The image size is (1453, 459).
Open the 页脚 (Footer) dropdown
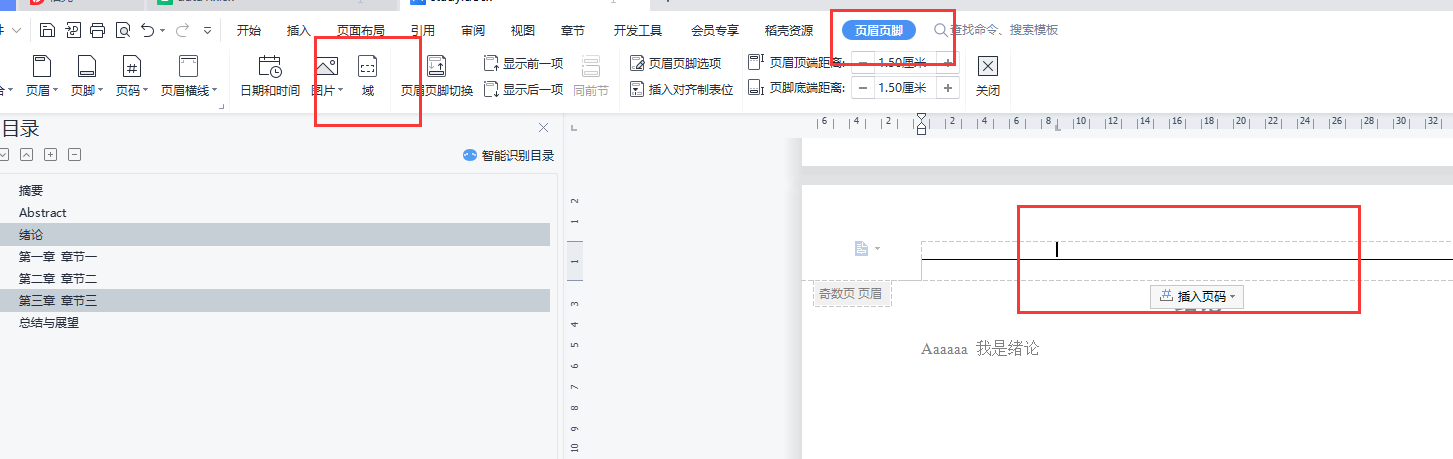click(x=87, y=78)
